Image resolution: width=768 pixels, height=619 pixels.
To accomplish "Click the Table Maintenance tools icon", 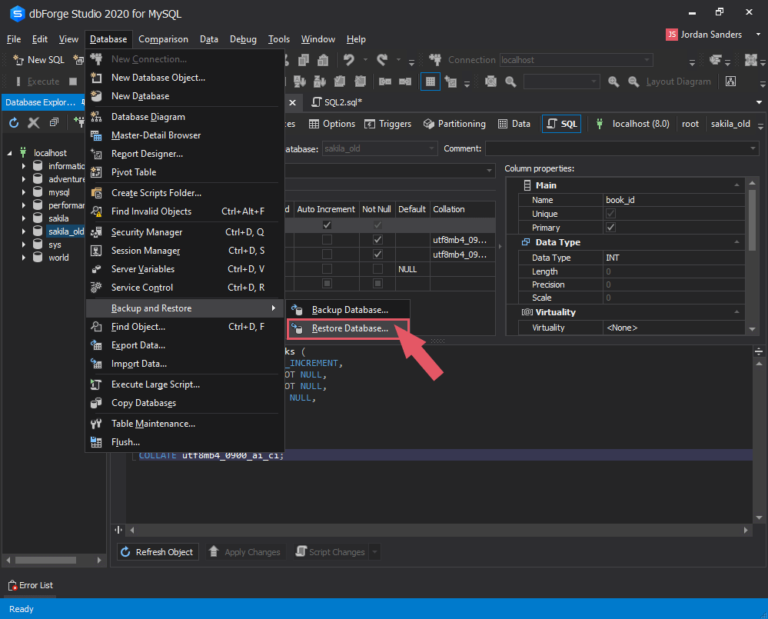I will click(96, 424).
